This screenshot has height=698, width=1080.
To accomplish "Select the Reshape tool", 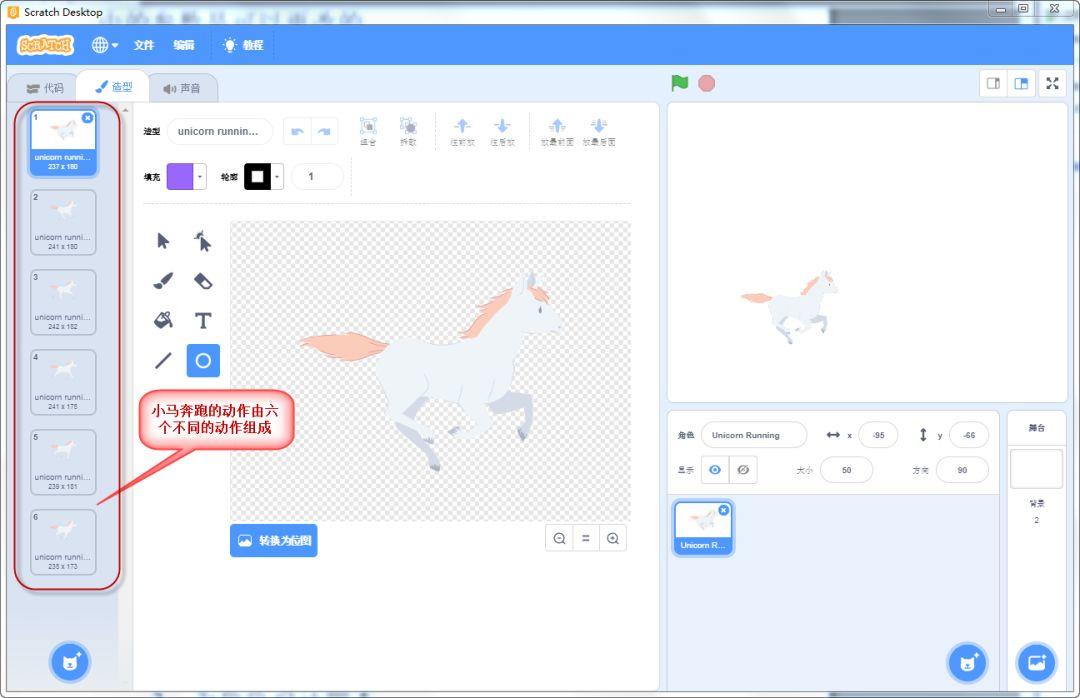I will 203,240.
